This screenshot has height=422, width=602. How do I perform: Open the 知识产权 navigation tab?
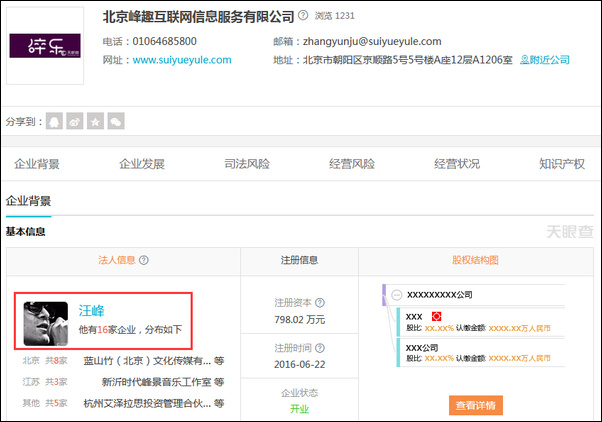point(562,164)
